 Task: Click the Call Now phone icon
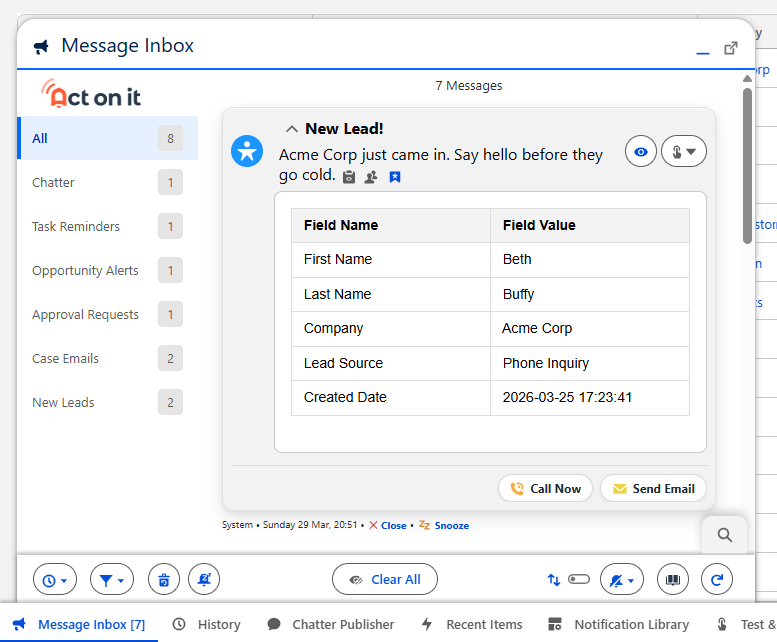(517, 488)
